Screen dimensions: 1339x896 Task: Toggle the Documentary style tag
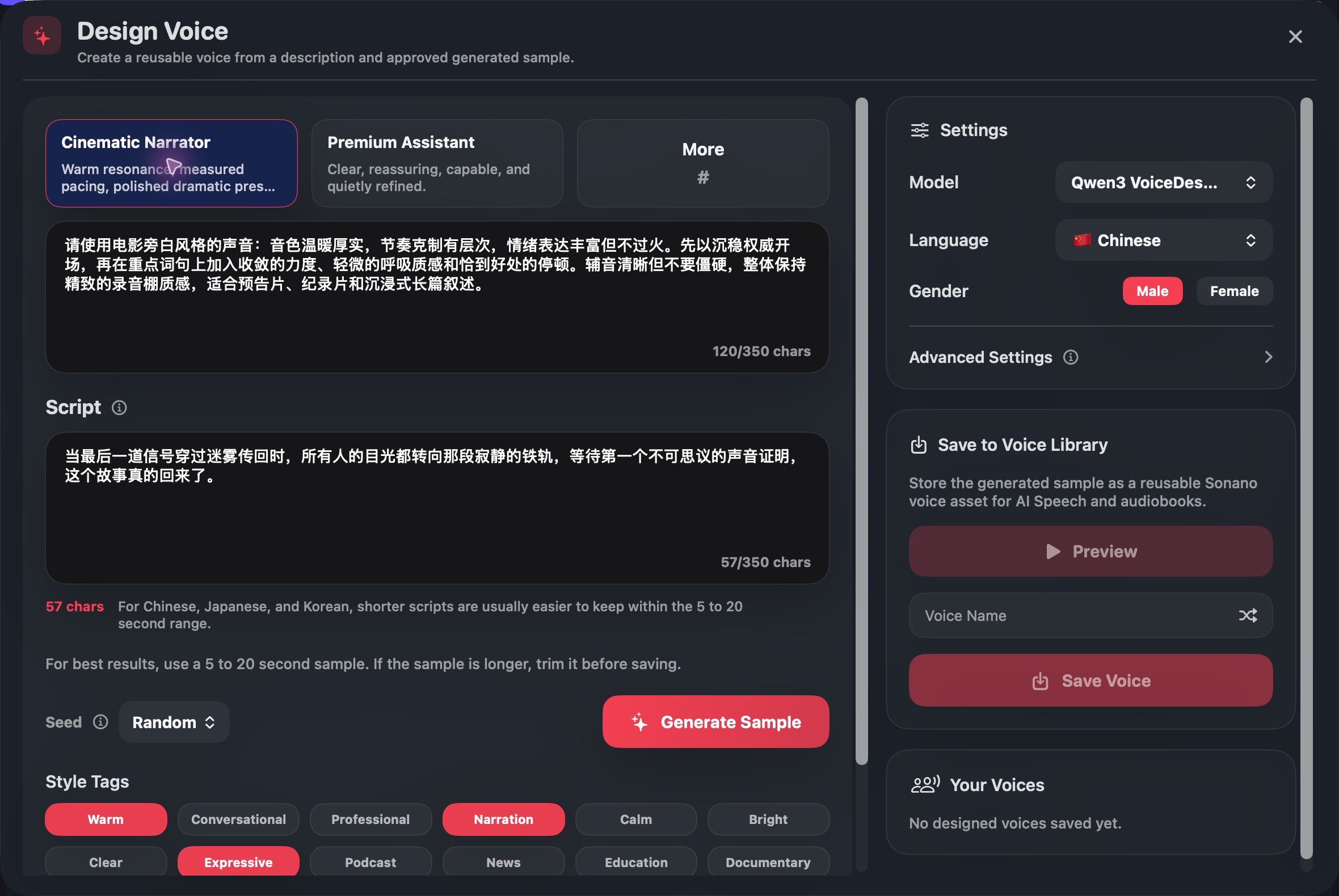[768, 862]
